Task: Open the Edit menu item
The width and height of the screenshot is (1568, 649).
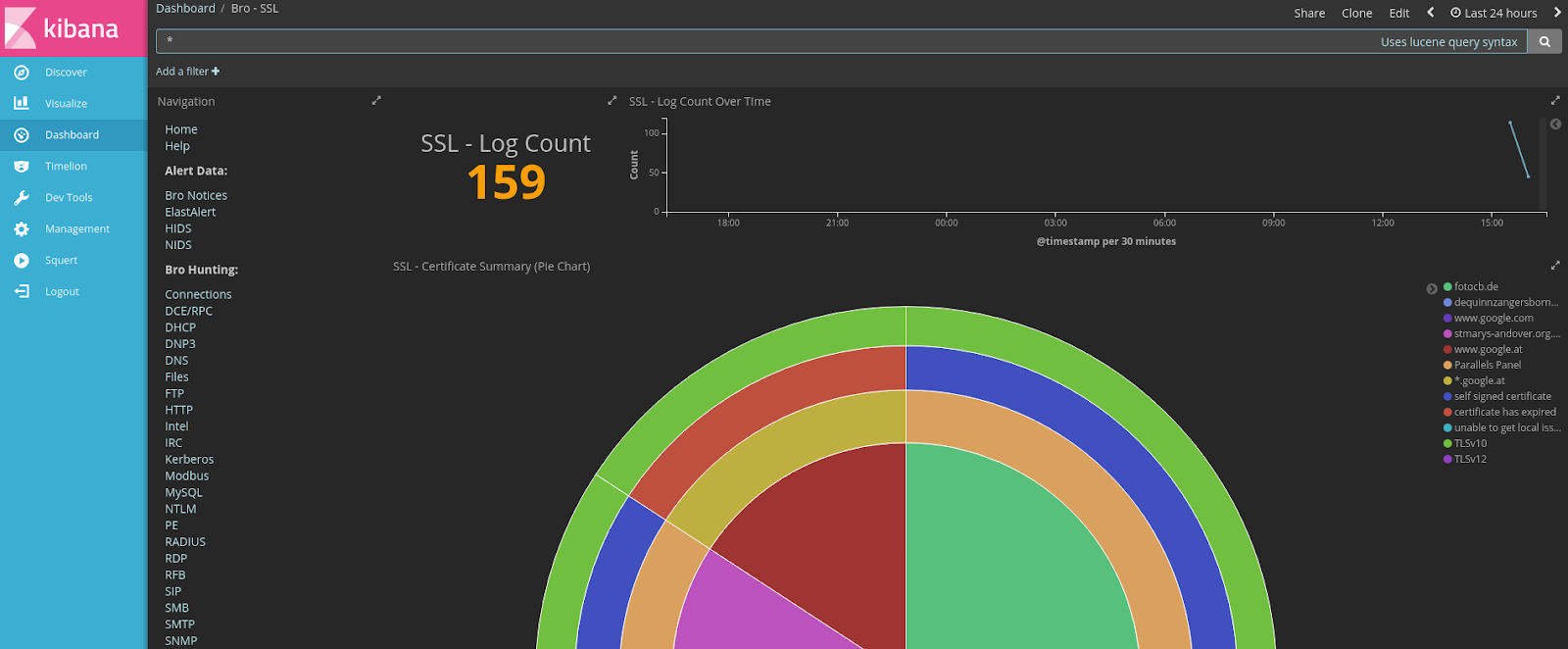Action: coord(1399,13)
